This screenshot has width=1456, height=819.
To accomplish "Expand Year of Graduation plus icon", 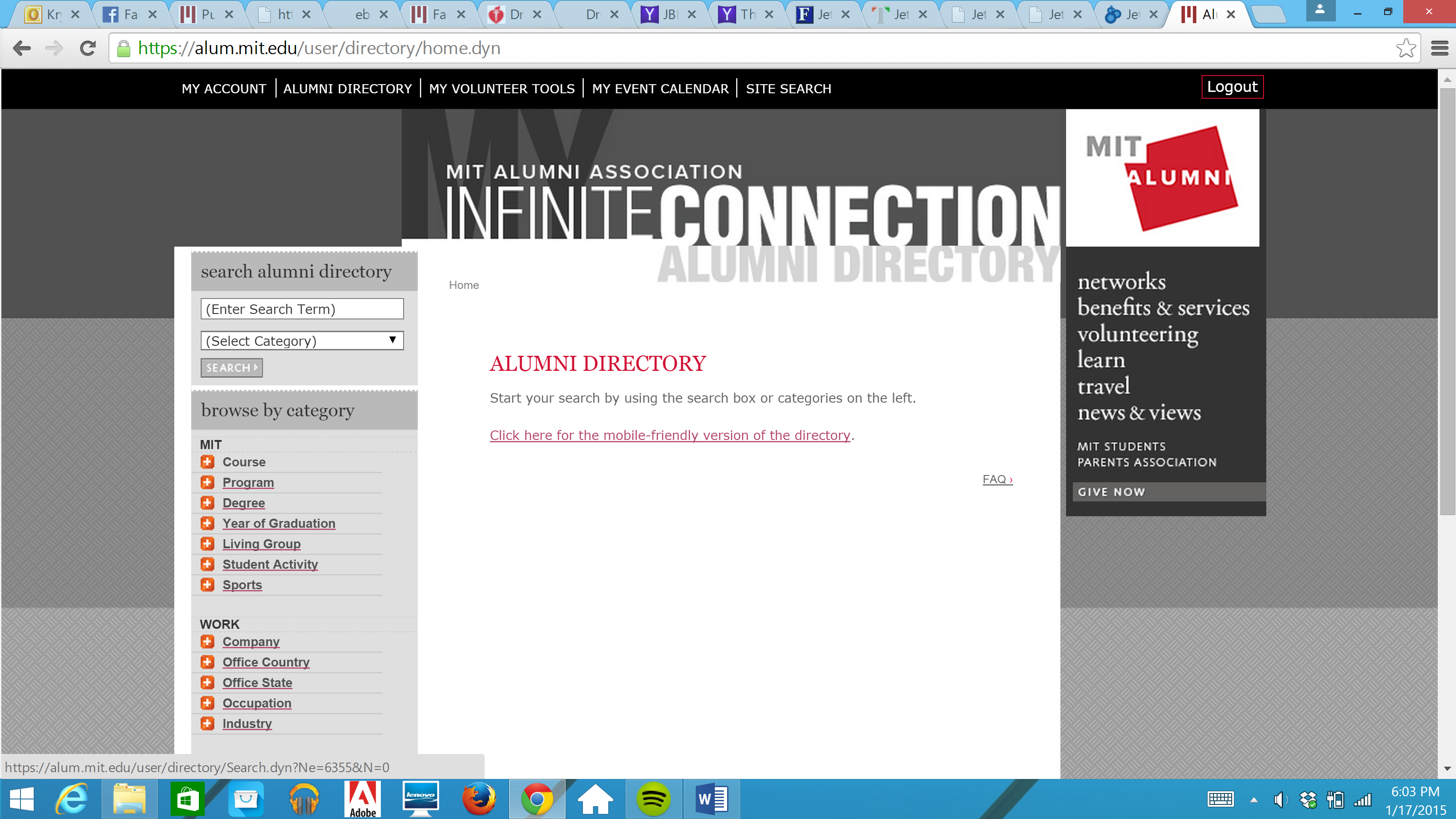I will [207, 523].
